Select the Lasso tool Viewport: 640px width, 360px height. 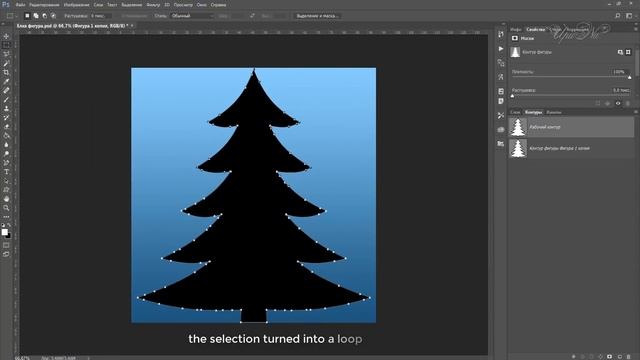6,54
